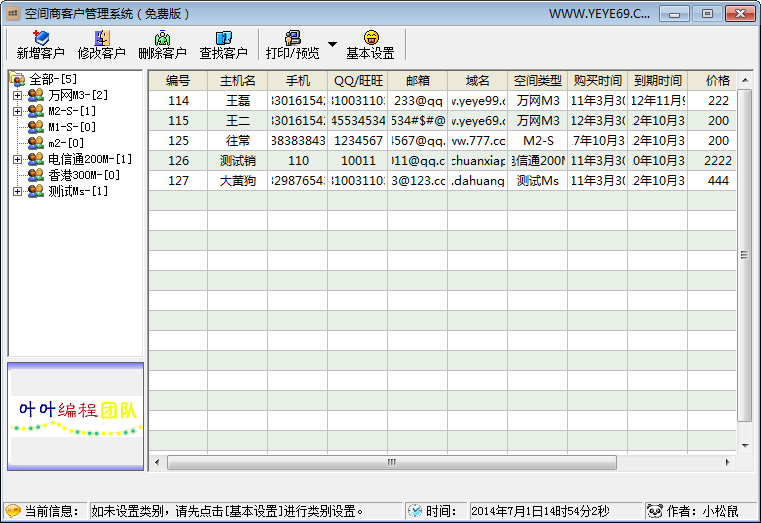Click the 邮箱 column header
Image resolution: width=761 pixels, height=523 pixels.
click(418, 81)
